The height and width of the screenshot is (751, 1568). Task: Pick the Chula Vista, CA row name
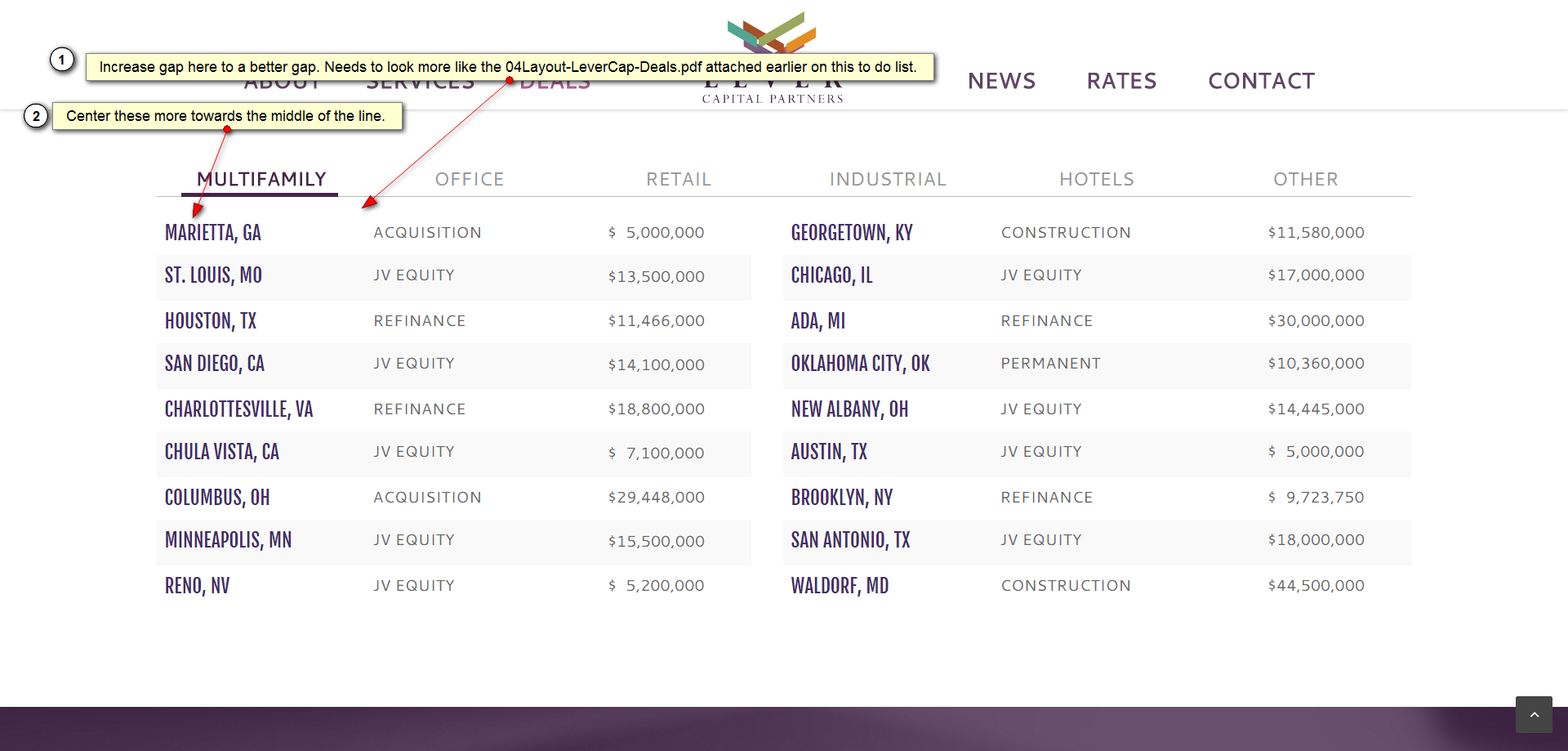222,452
